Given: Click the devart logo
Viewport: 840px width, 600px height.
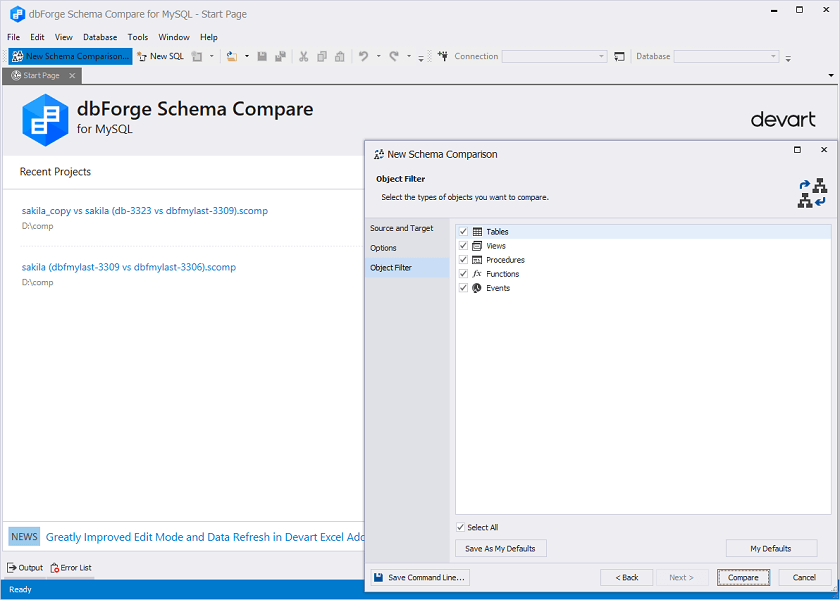Looking at the screenshot, I should coord(783,119).
